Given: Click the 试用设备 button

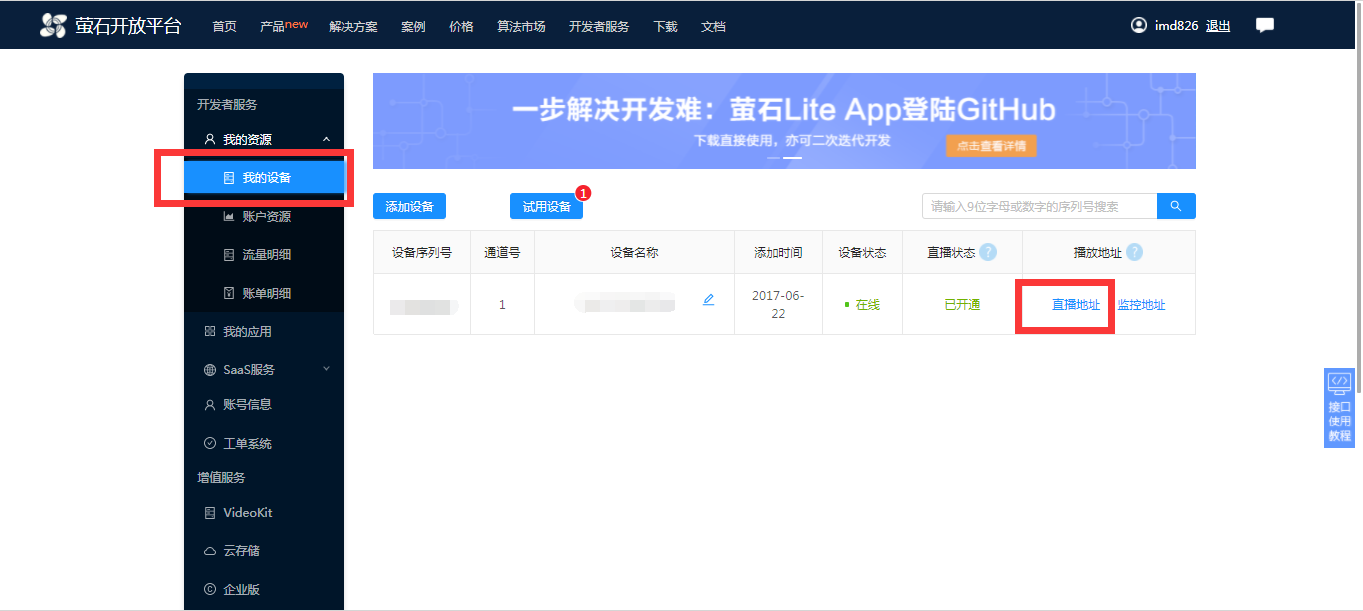Looking at the screenshot, I should point(546,206).
